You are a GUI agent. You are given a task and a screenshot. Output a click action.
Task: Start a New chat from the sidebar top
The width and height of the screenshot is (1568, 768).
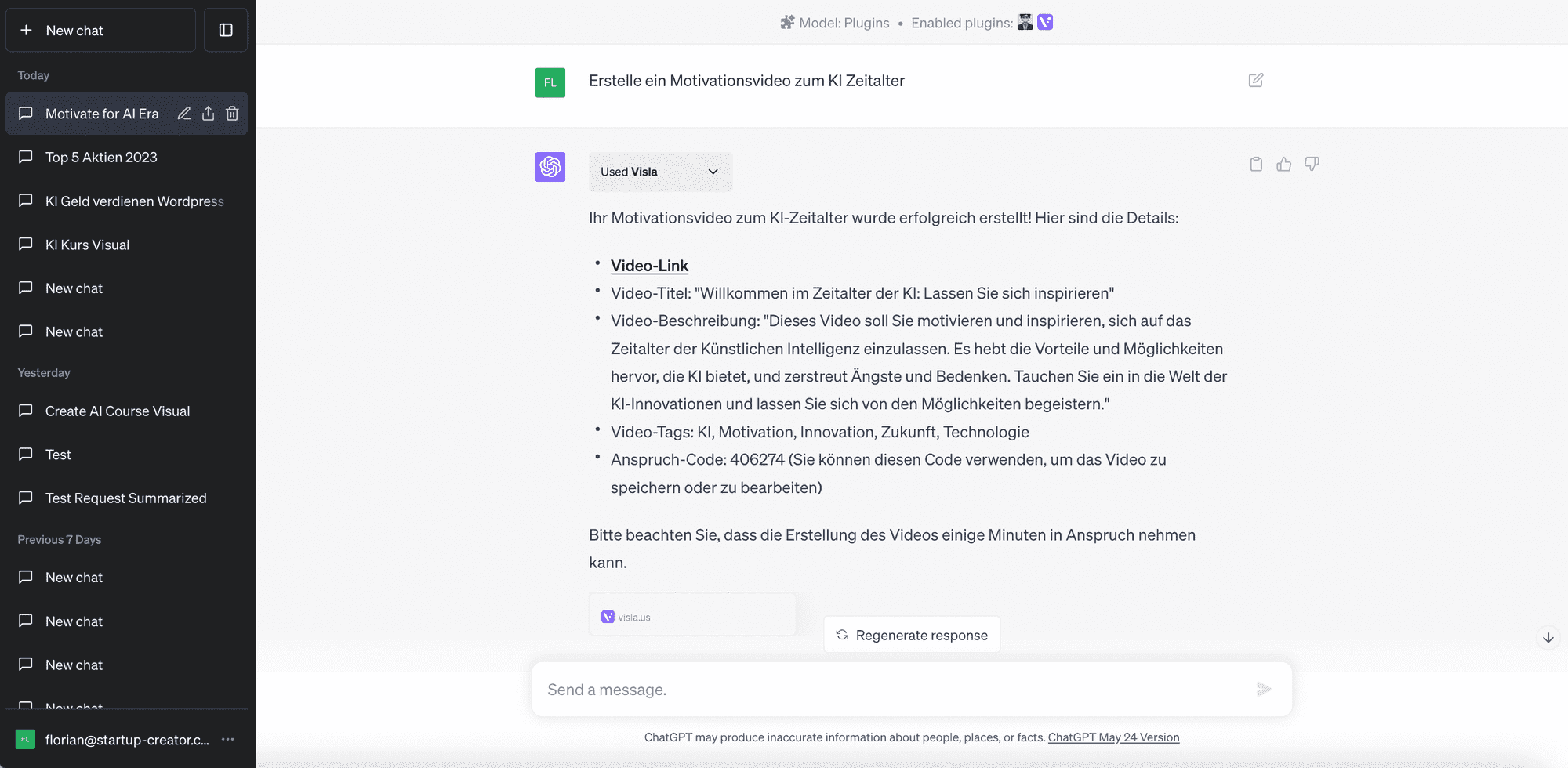(100, 30)
